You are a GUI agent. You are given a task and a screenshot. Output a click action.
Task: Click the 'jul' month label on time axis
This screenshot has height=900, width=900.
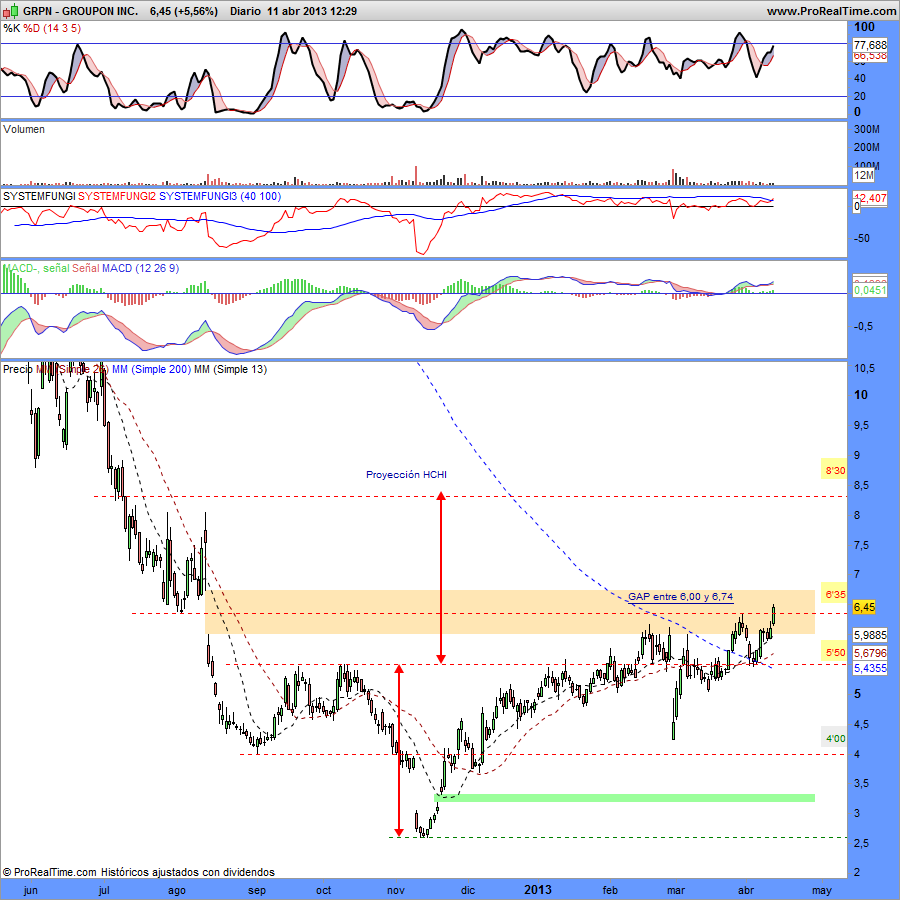(x=104, y=890)
